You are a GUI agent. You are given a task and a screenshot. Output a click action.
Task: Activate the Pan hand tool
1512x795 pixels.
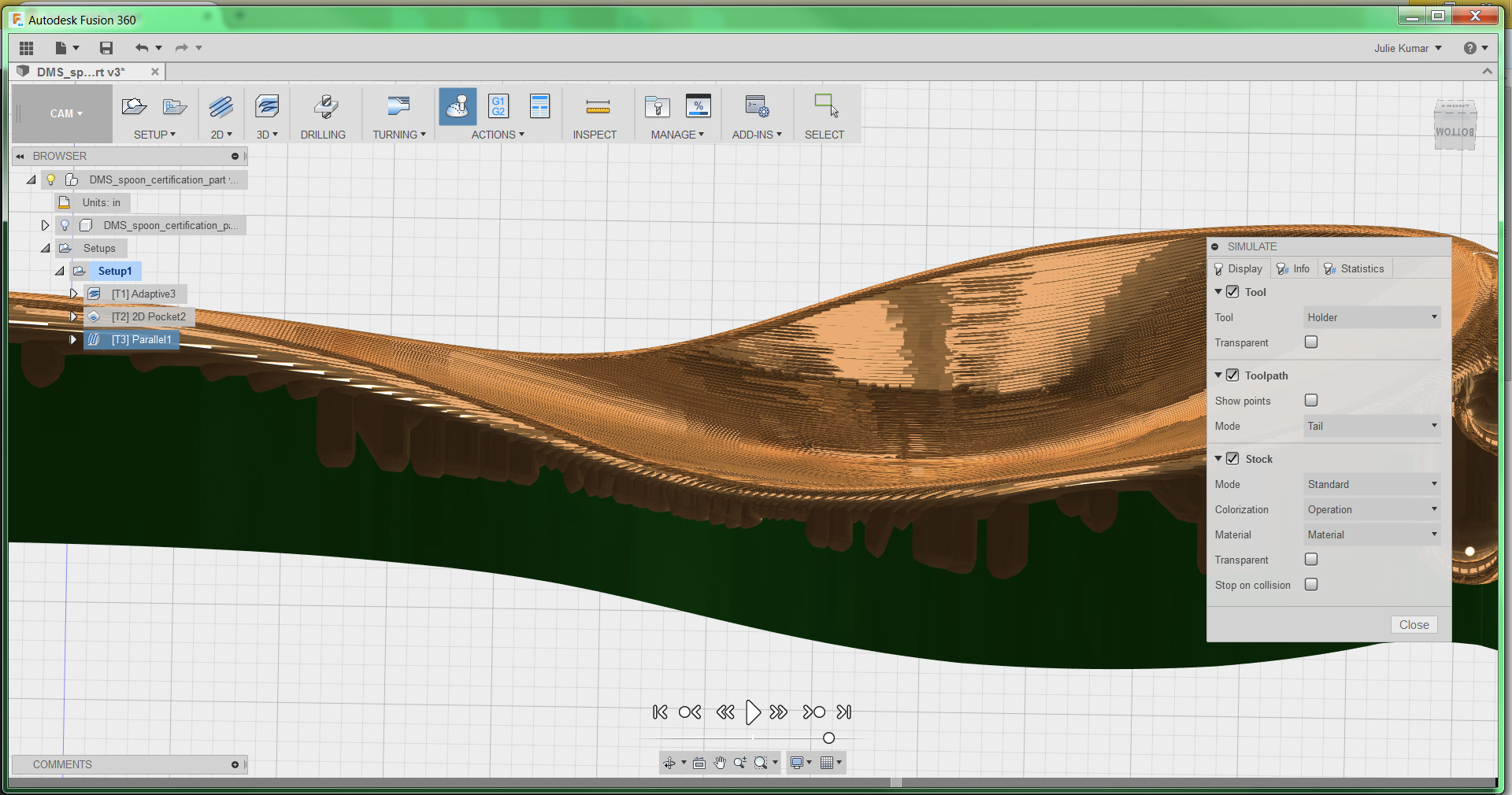point(720,763)
